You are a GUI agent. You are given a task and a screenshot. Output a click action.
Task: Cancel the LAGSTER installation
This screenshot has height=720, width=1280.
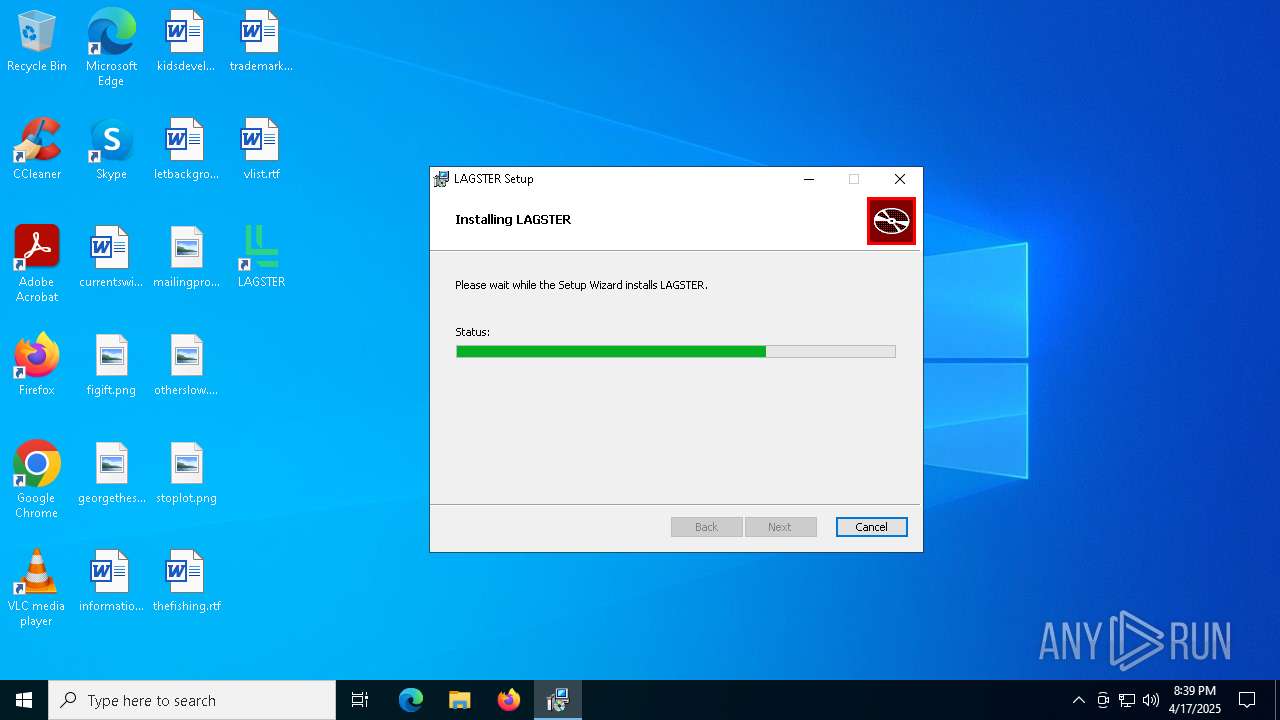[871, 527]
